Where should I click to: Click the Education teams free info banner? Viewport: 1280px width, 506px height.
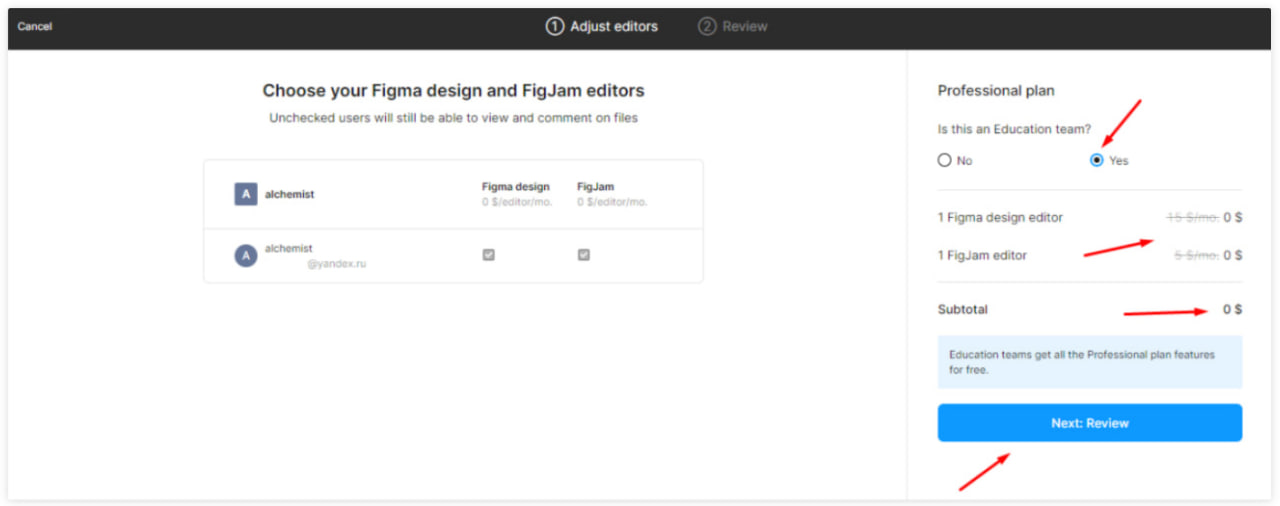coord(1089,362)
